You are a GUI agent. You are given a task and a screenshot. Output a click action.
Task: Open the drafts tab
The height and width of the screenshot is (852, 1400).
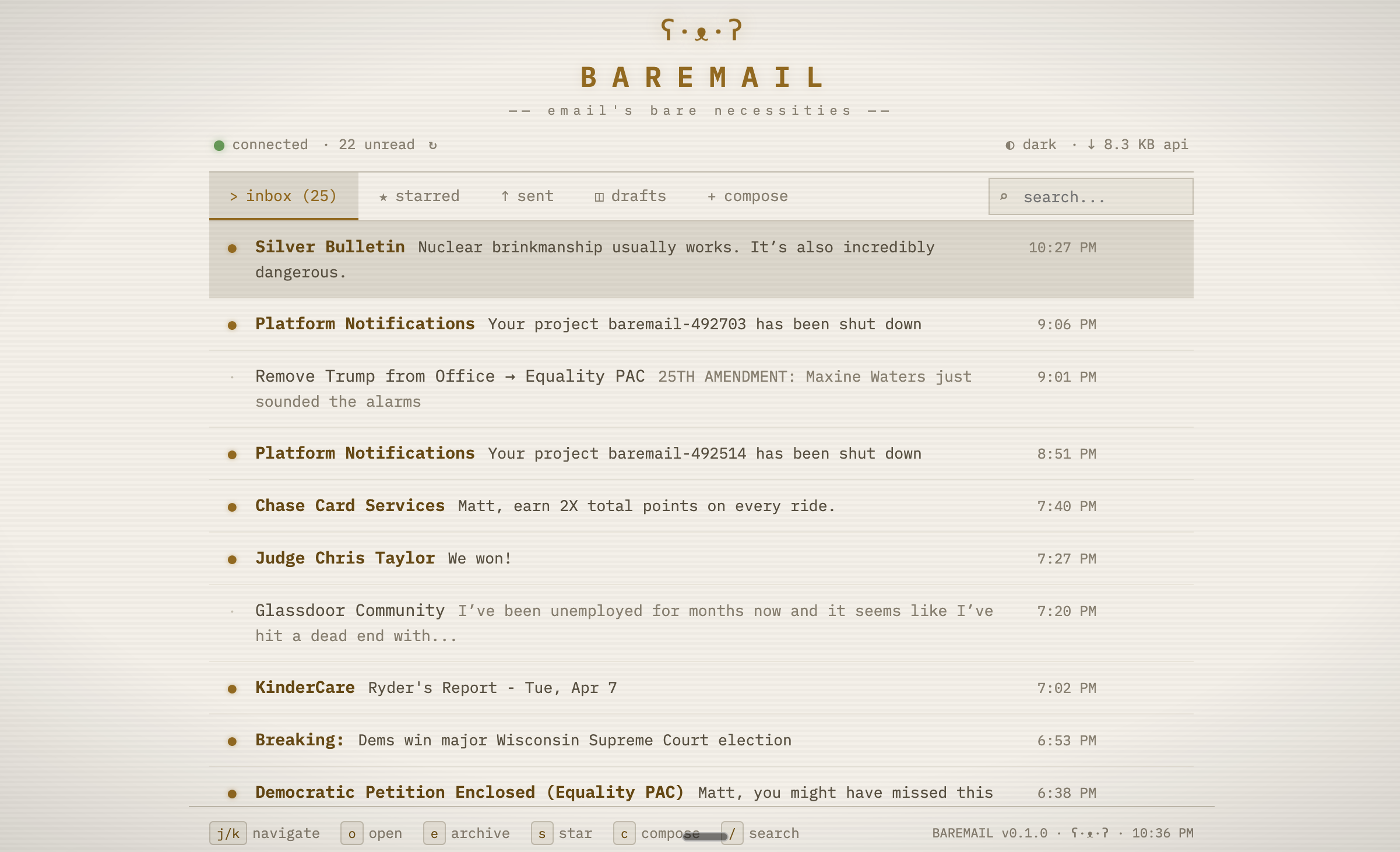(630, 196)
